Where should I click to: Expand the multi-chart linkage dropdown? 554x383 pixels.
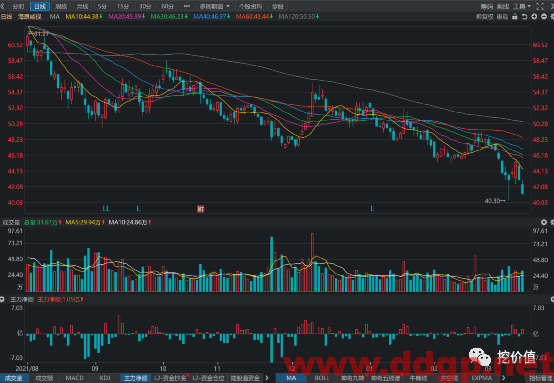214,6
